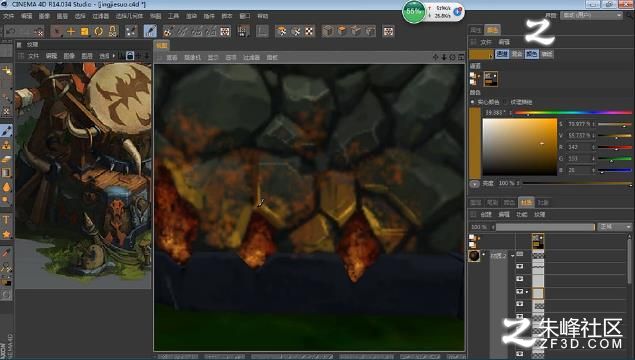Select the star shape tool in left palette
This screenshot has width=635, height=360.
(x=6, y=234)
